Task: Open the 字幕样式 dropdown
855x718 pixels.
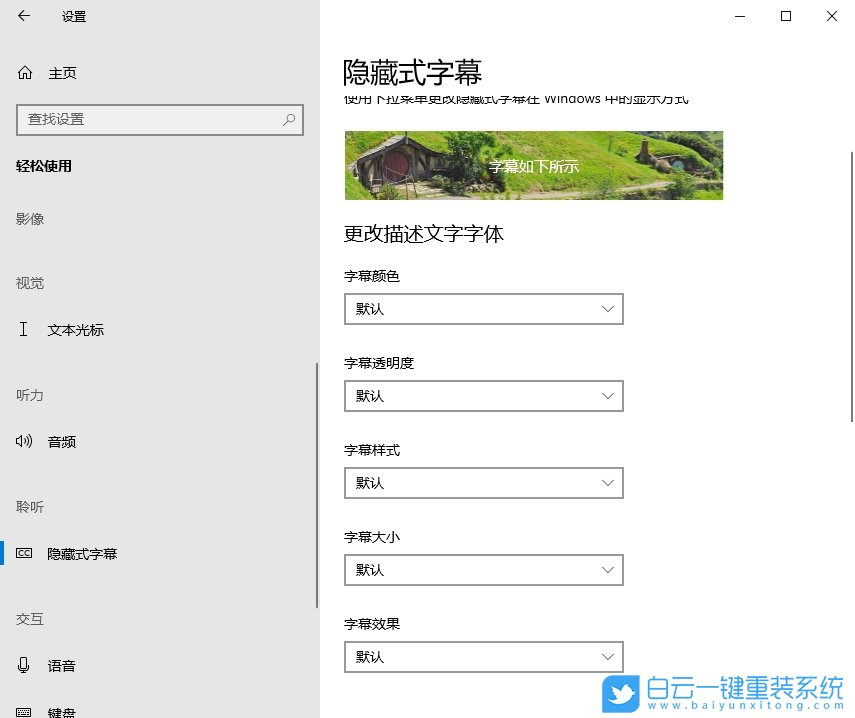Action: 483,483
